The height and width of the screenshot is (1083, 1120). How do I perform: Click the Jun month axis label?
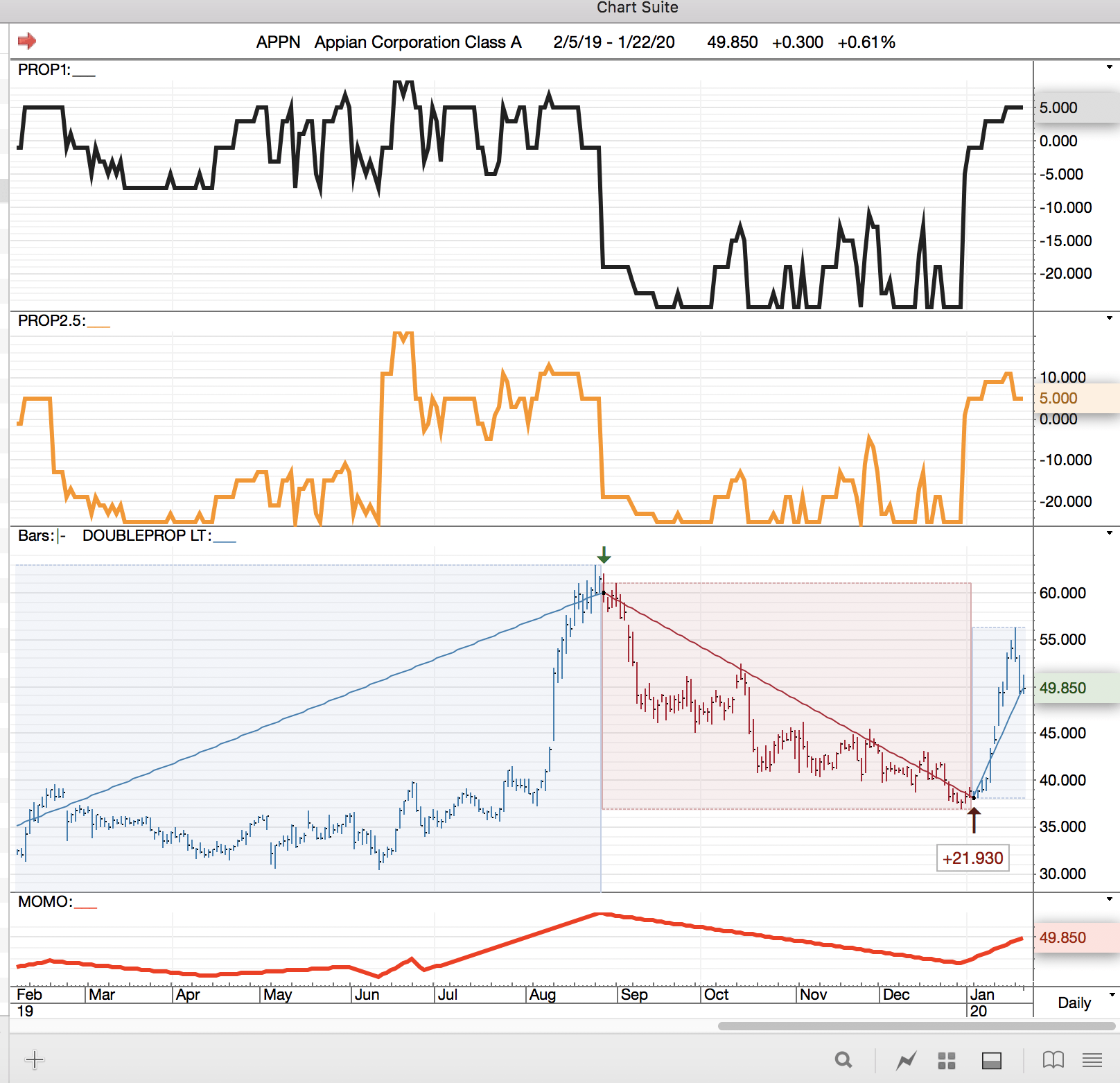coord(367,995)
